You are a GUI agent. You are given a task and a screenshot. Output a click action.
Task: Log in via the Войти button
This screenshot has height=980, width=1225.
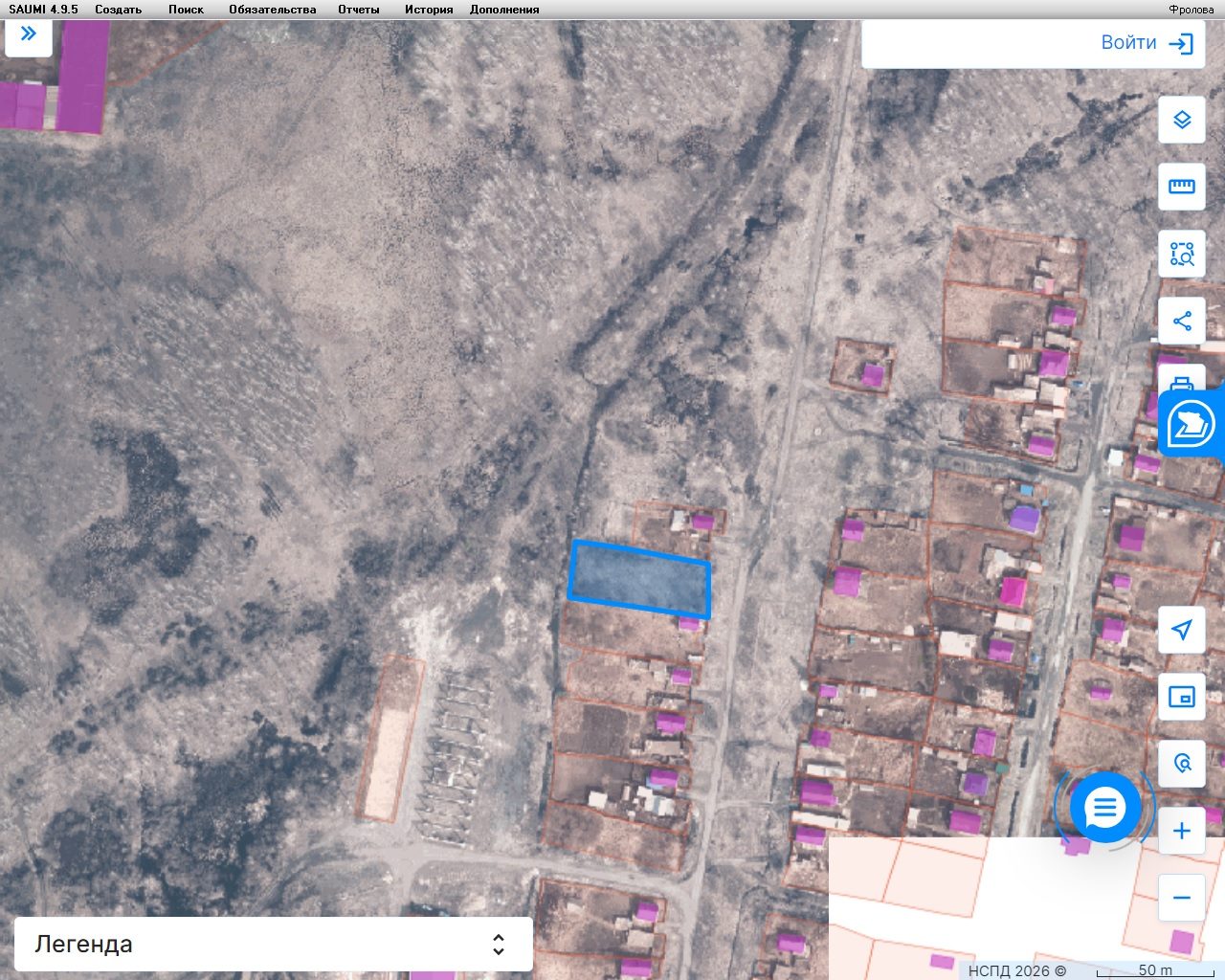click(1147, 43)
